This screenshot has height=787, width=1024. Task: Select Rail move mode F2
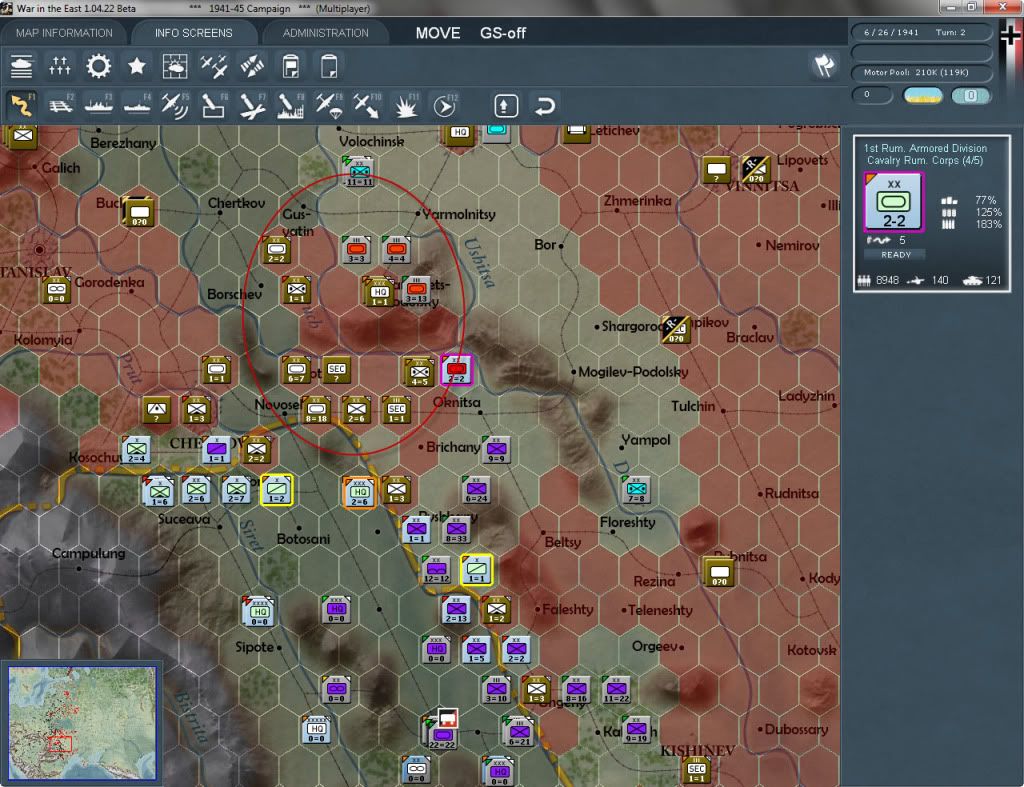point(61,105)
